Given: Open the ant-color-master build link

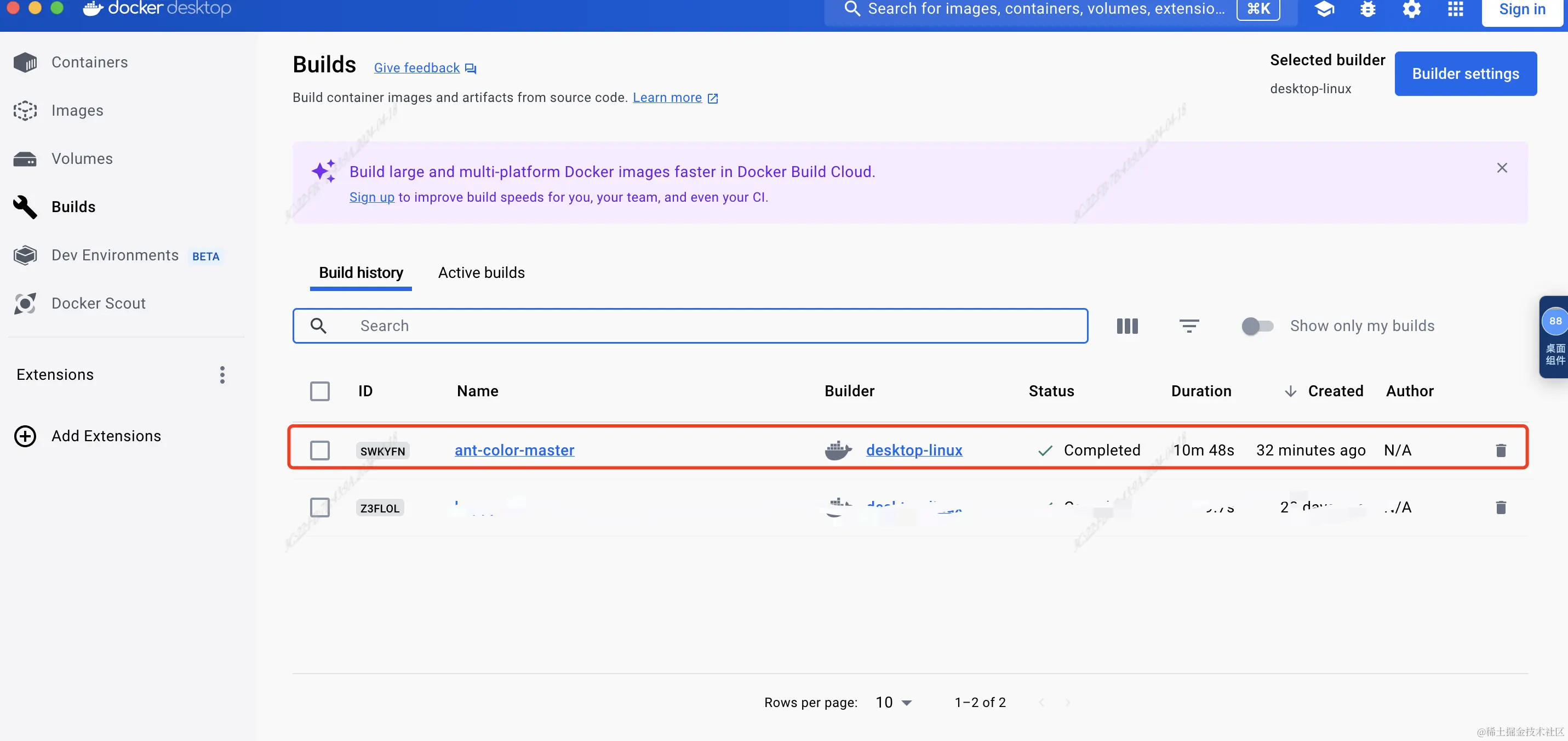Looking at the screenshot, I should coord(514,450).
